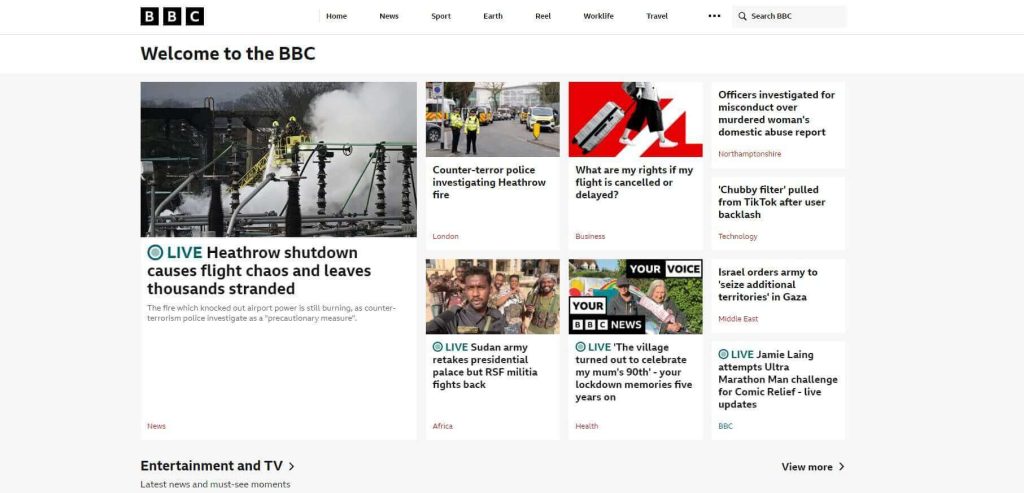Viewport: 1024px width, 493px height.
Task: Open 'Chubby filter' pulled from TikTok story
Action: click(x=772, y=202)
